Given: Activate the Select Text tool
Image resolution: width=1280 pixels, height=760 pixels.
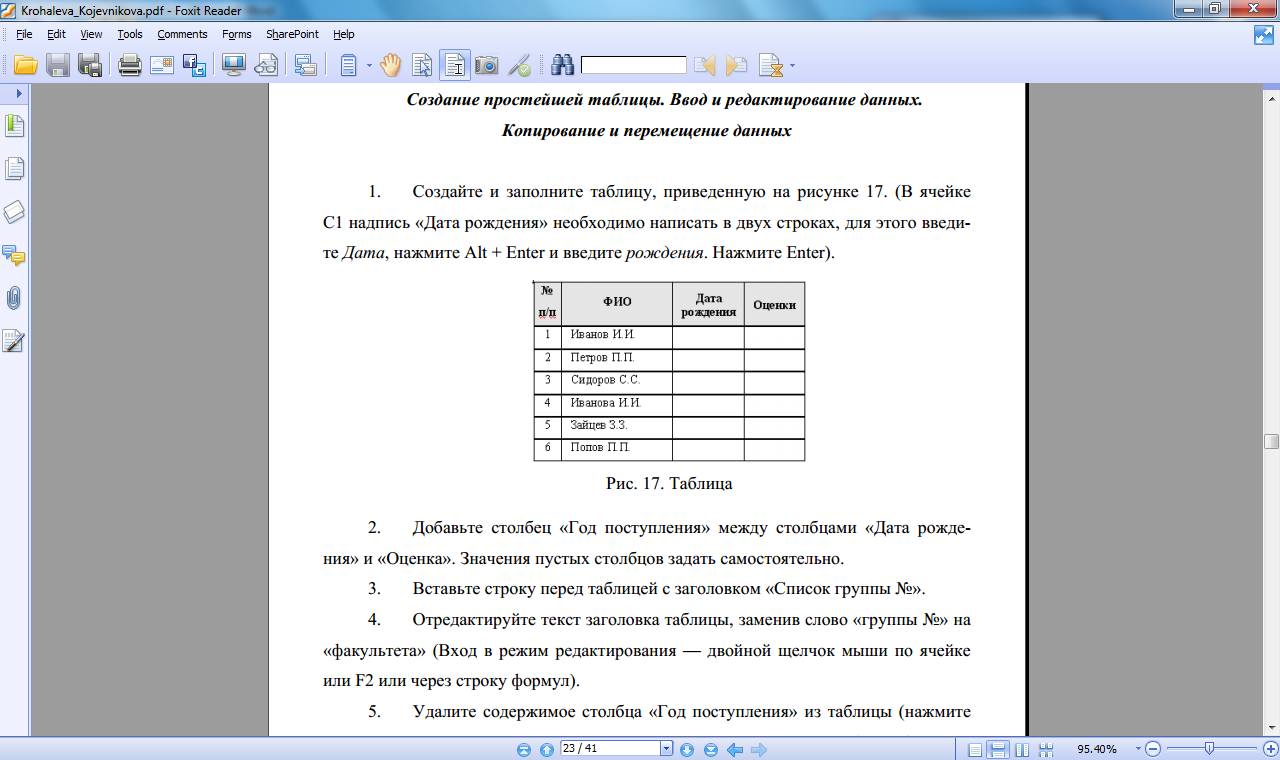Looking at the screenshot, I should (x=456, y=66).
